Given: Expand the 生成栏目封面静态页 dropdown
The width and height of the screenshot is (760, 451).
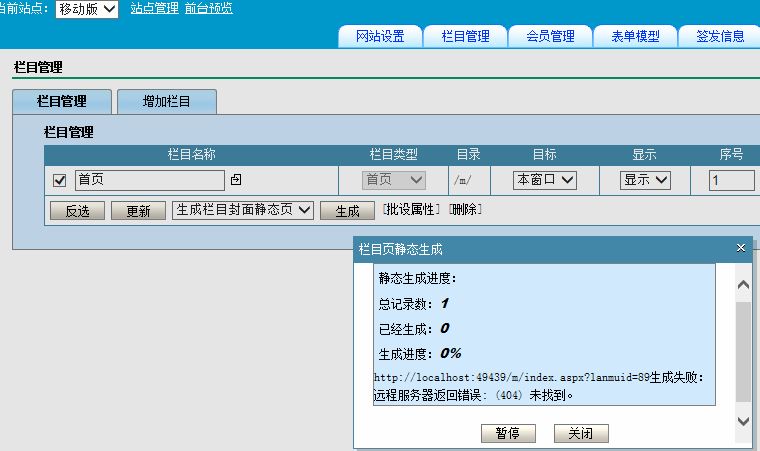Looking at the screenshot, I should point(243,210).
